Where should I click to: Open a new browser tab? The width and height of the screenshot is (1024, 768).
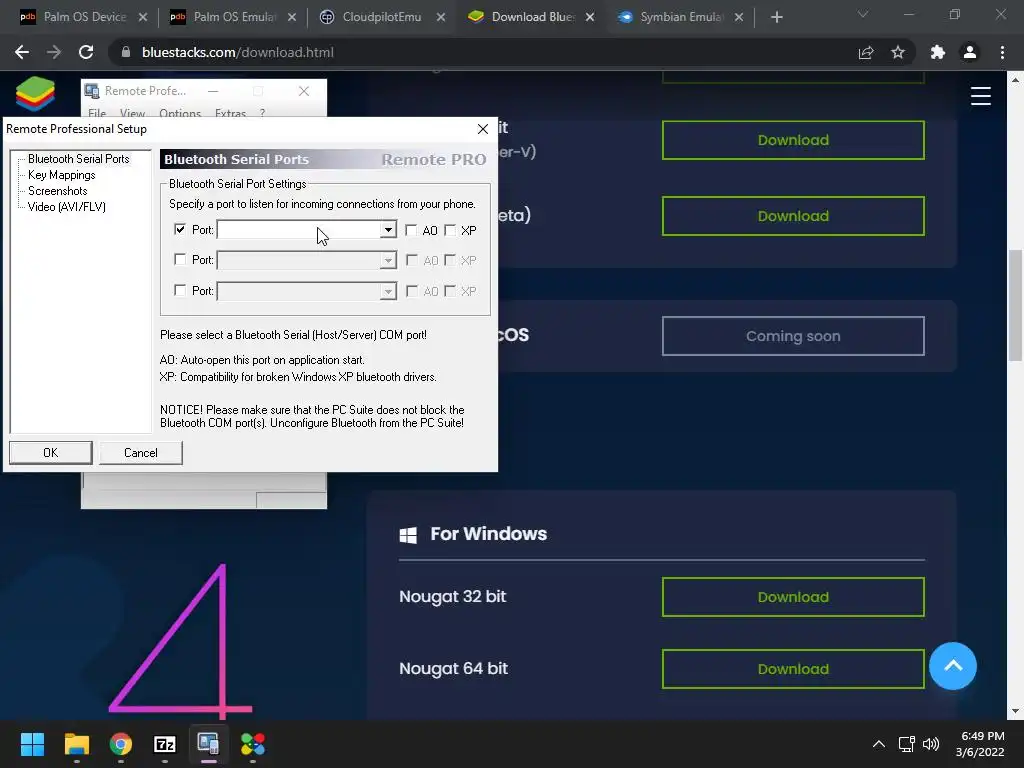point(776,17)
